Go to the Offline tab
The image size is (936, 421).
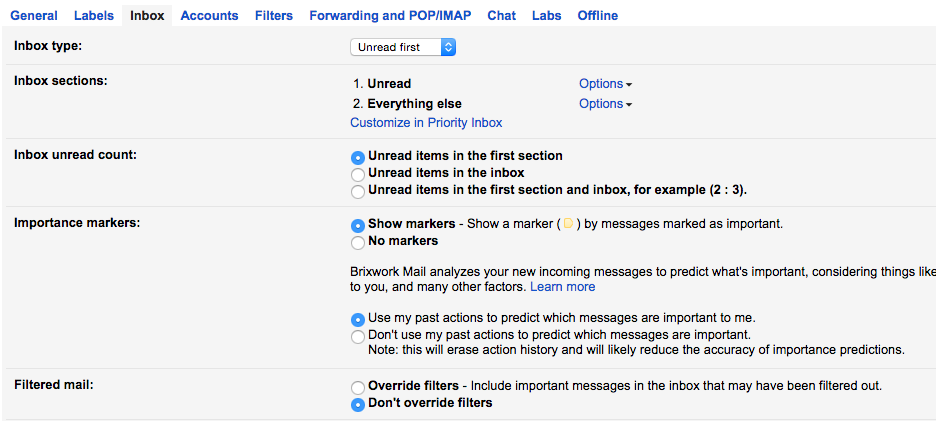coord(597,16)
